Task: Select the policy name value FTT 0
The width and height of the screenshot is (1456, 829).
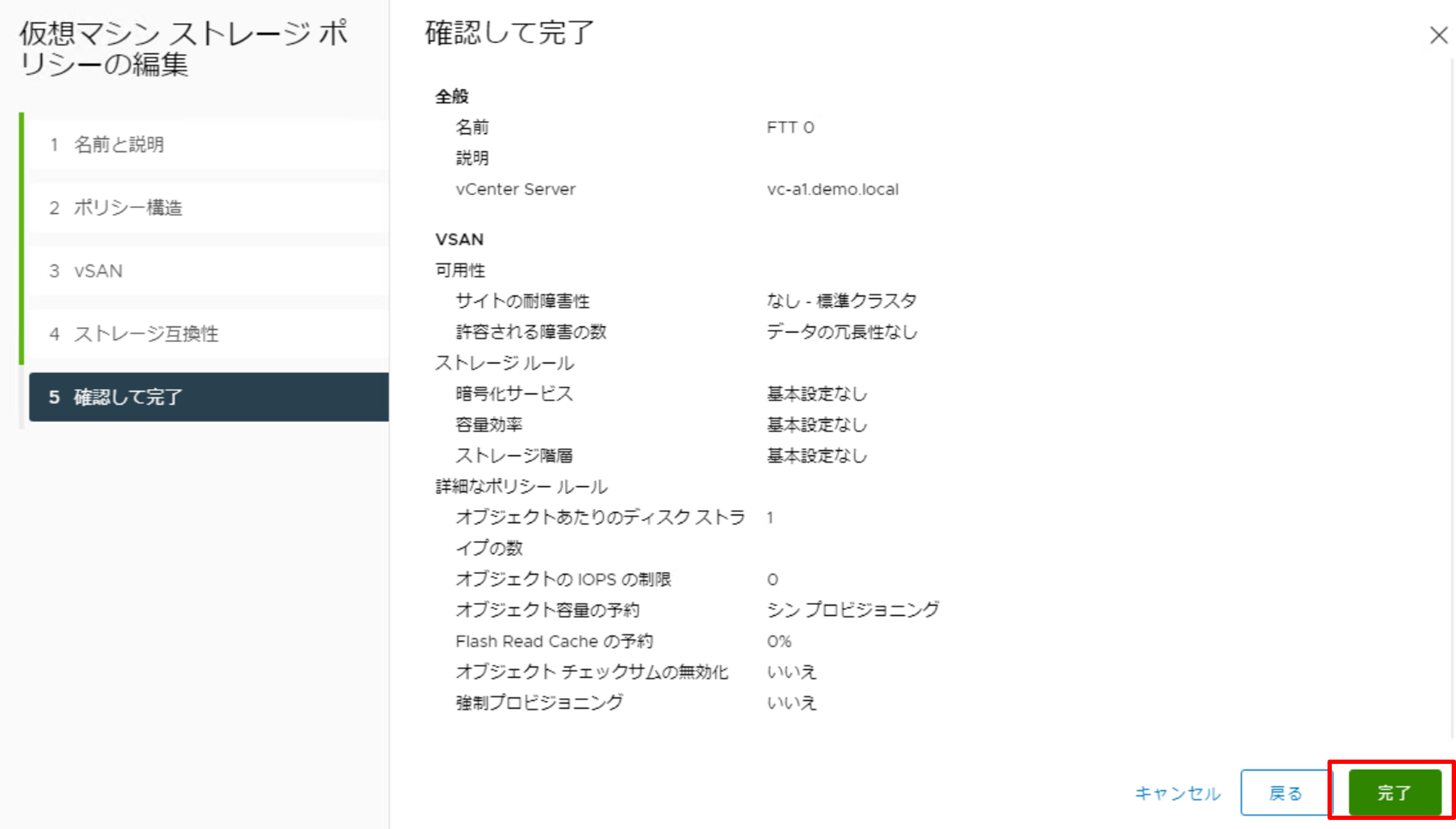Action: 790,128
